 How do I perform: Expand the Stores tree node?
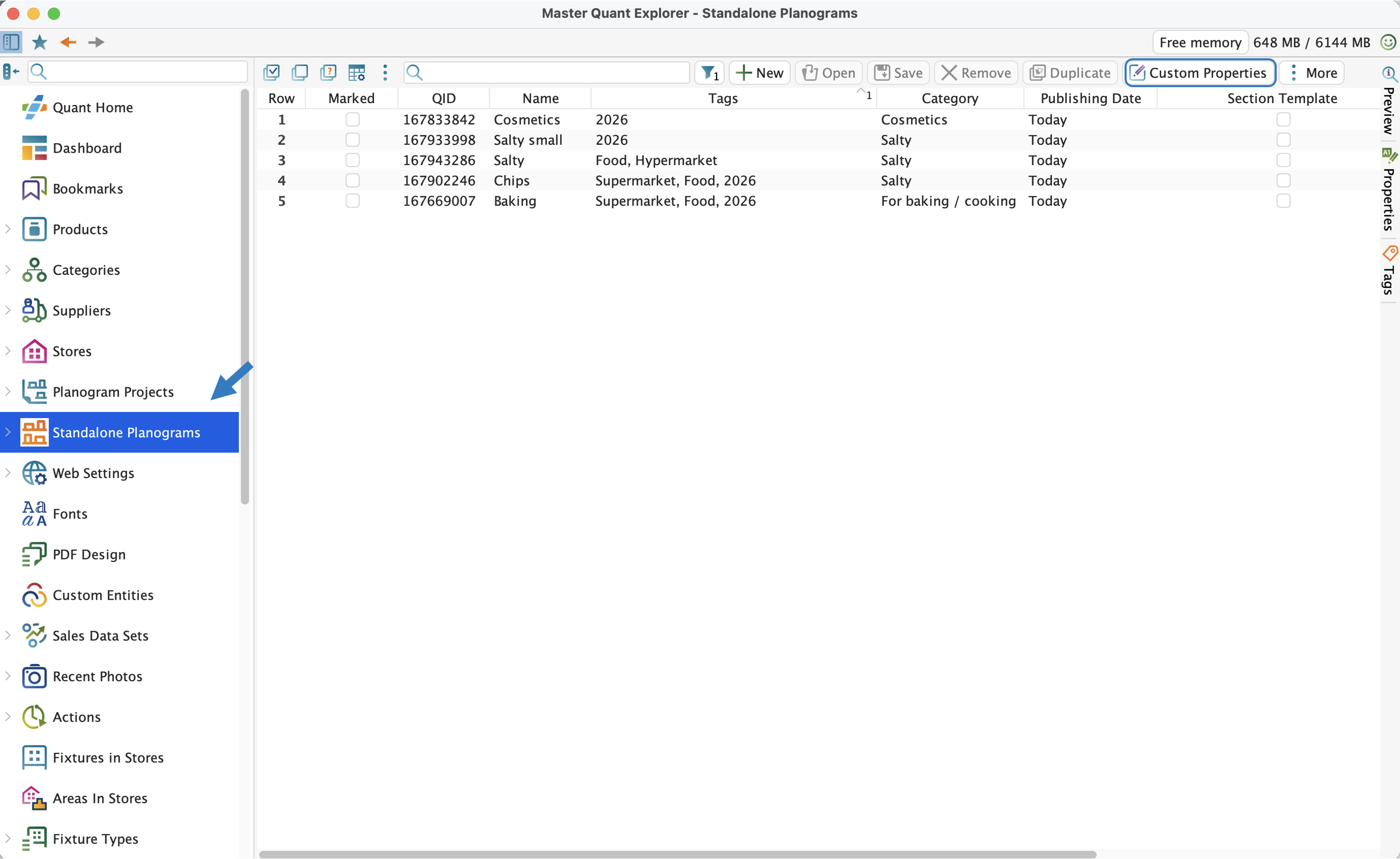click(x=8, y=351)
